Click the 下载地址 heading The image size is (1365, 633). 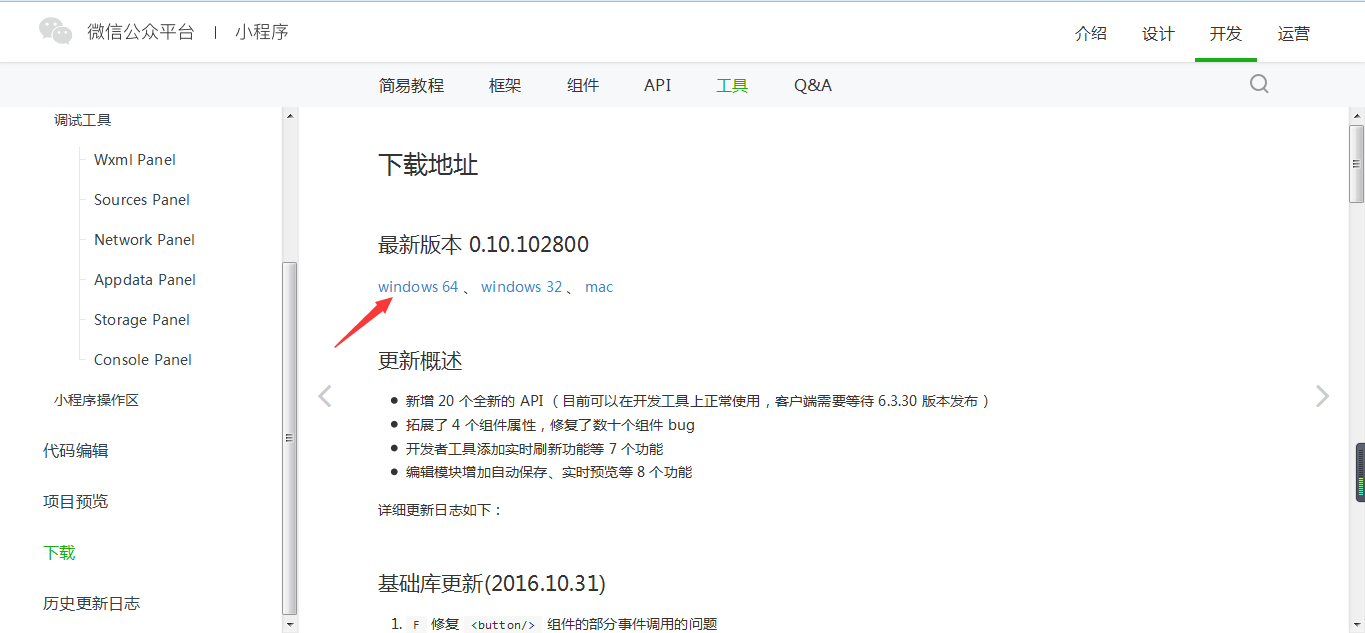coord(428,165)
